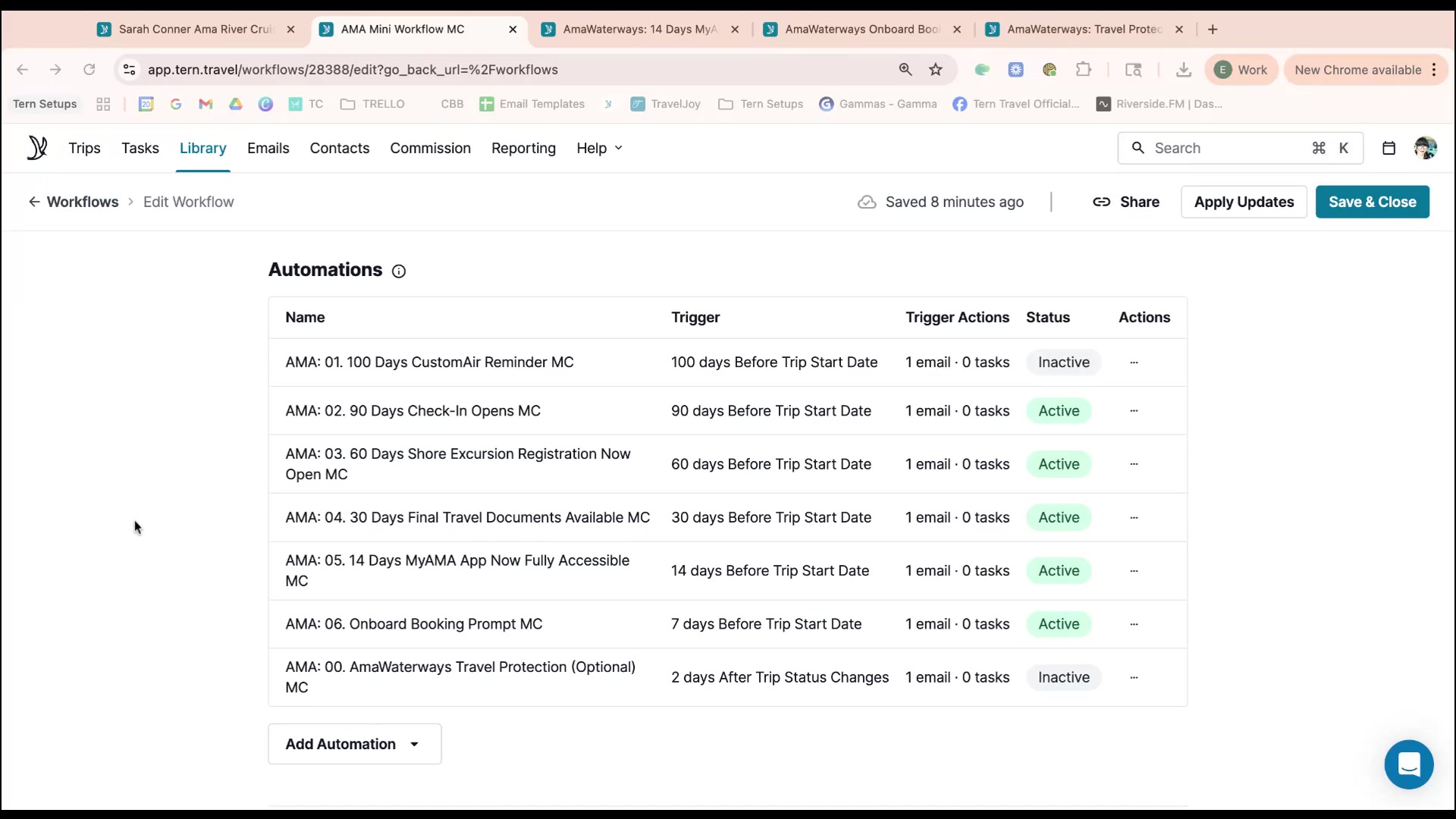The height and width of the screenshot is (819, 1456).
Task: Open the Tern Setups bookmarks folder
Action: (x=761, y=104)
